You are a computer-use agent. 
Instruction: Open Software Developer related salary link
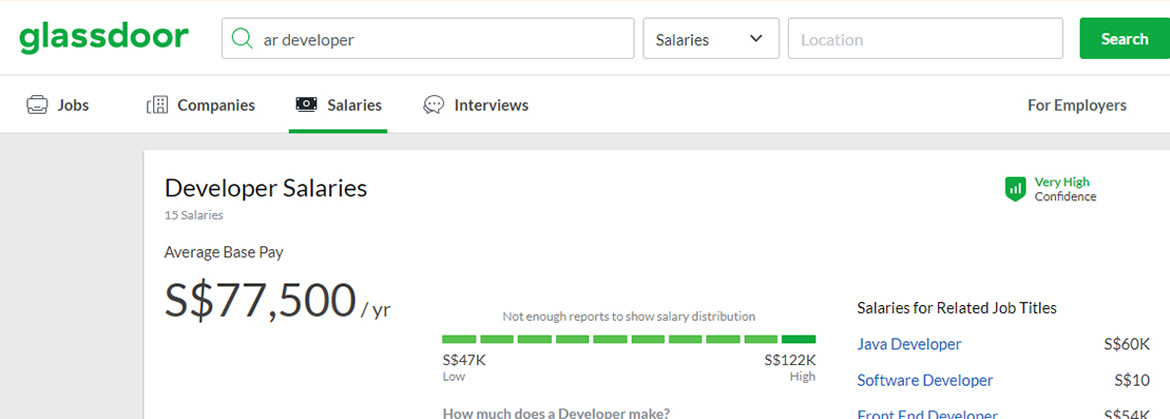[x=925, y=380]
